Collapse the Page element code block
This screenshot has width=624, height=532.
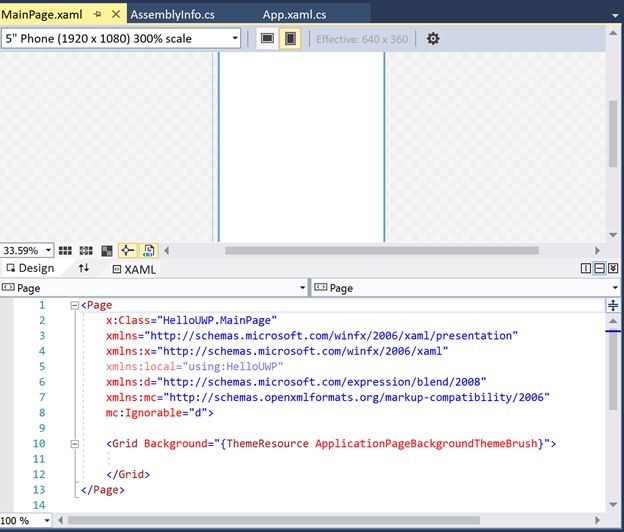[x=74, y=305]
